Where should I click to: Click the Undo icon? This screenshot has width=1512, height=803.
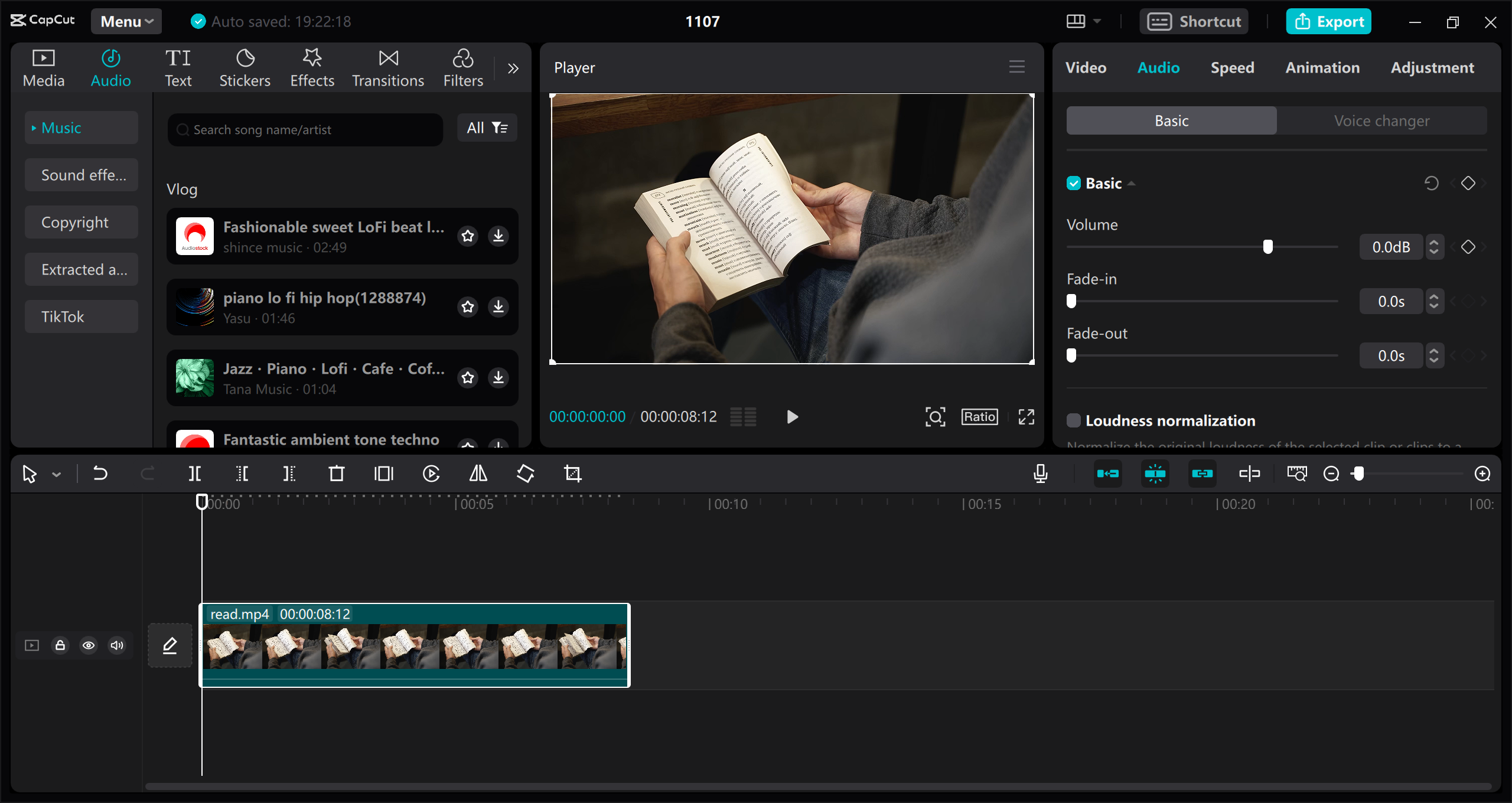(x=100, y=473)
